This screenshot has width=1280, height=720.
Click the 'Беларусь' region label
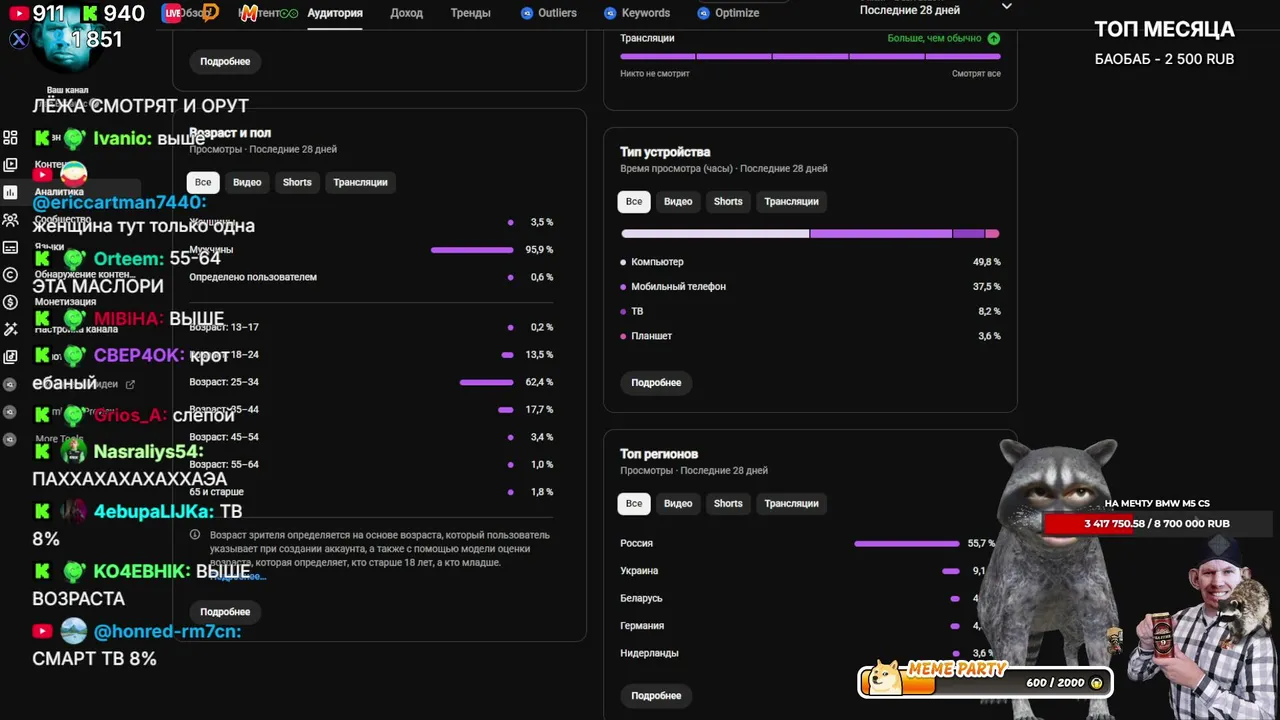(641, 598)
